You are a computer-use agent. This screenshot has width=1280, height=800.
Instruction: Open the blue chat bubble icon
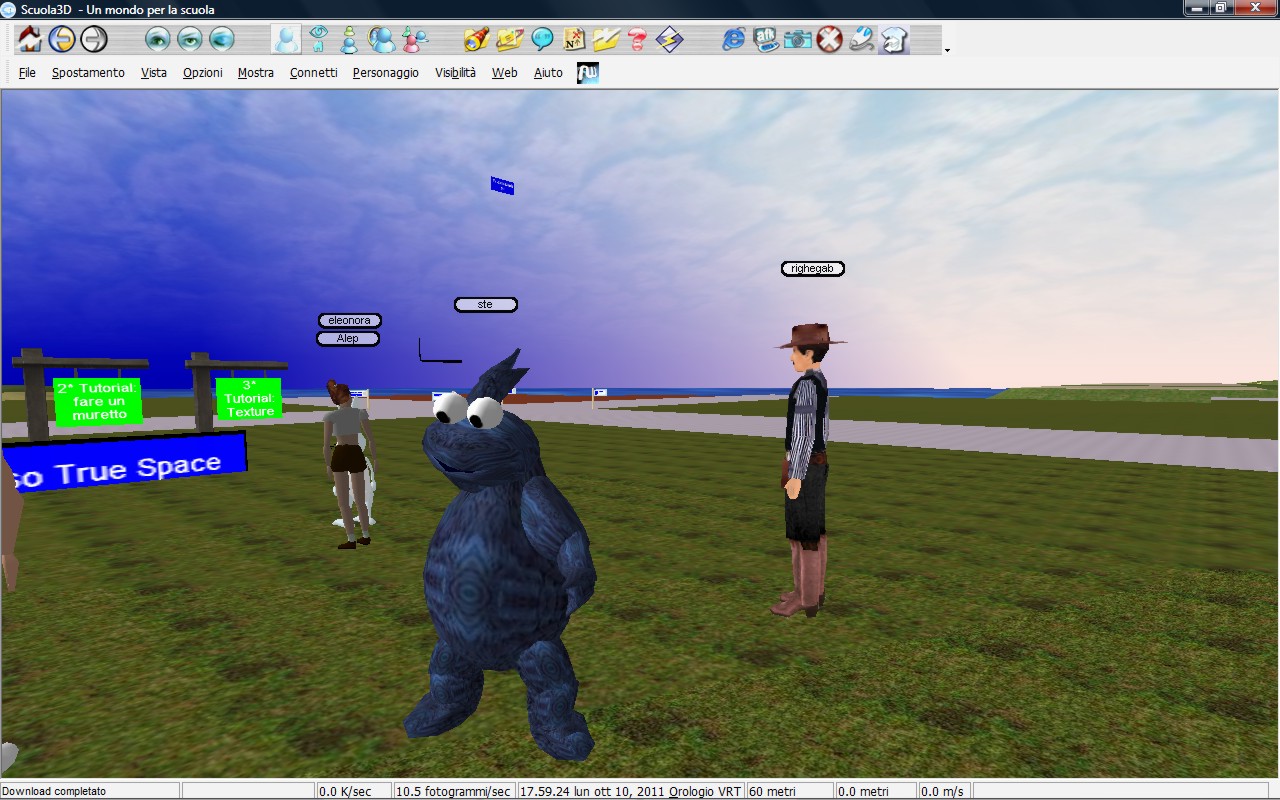coord(542,39)
